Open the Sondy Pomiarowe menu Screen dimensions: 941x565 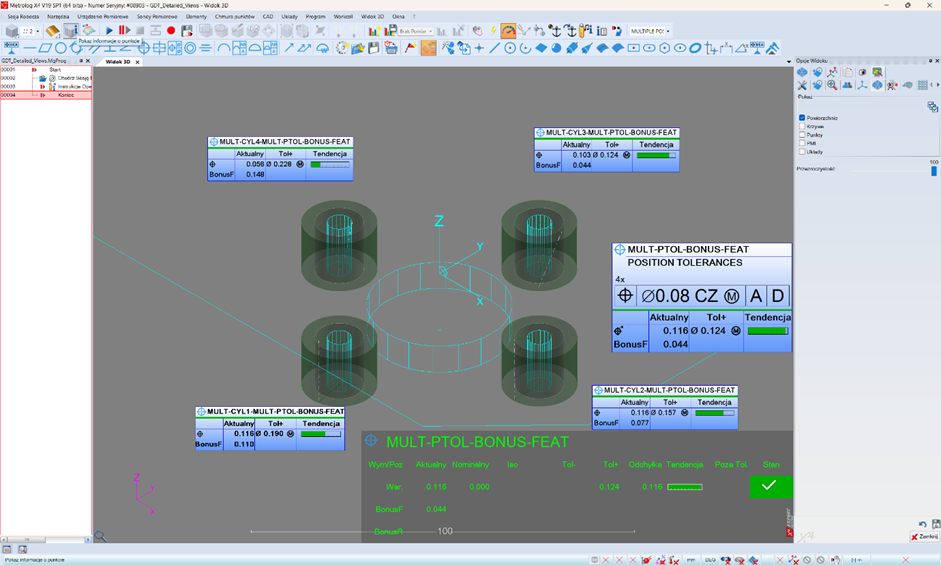coord(157,16)
